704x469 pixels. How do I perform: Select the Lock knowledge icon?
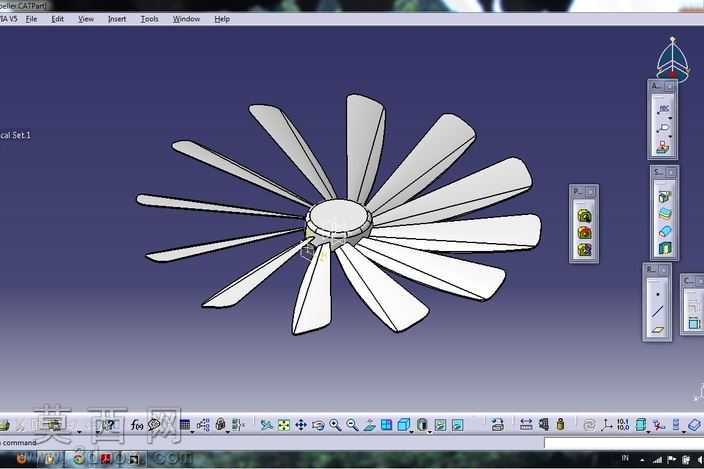220,424
